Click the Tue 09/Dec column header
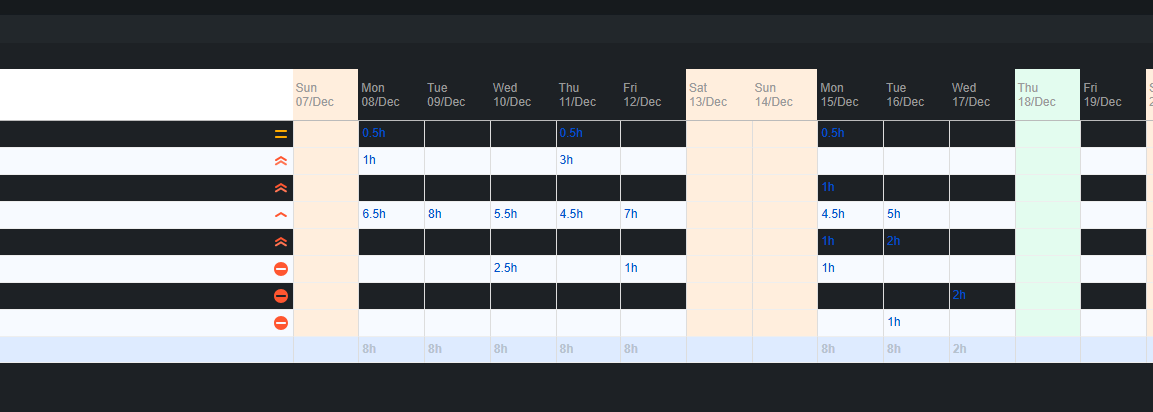 pos(457,95)
